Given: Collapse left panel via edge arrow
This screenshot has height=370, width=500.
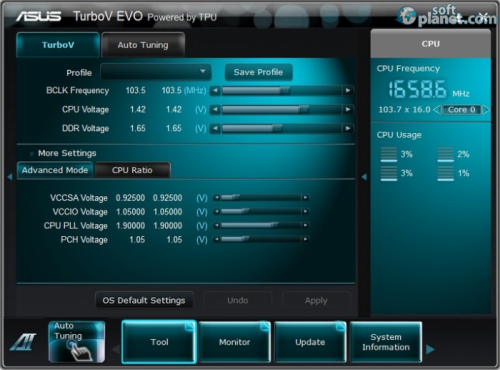Looking at the screenshot, I should 10,177.
